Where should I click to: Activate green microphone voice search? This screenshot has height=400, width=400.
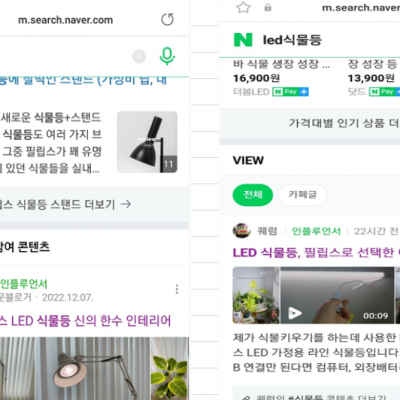coord(167,56)
